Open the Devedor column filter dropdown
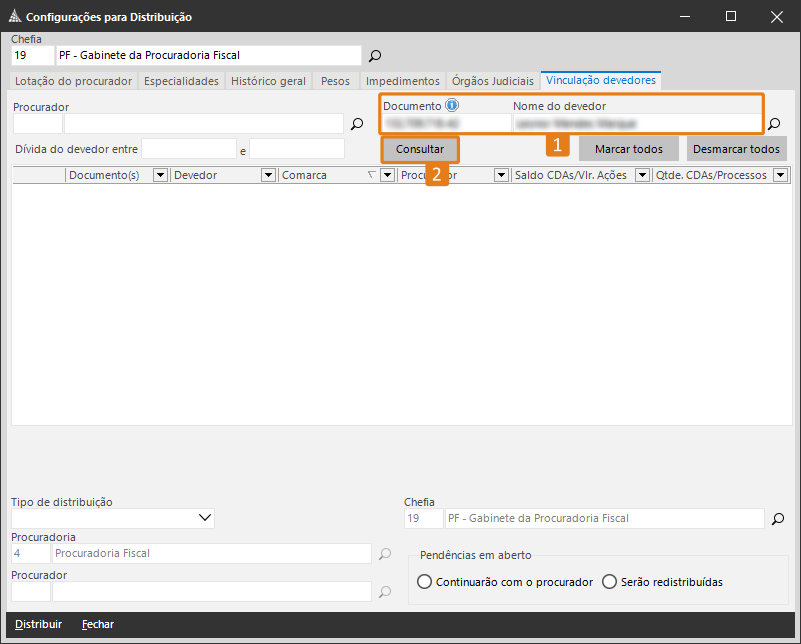 (268, 175)
